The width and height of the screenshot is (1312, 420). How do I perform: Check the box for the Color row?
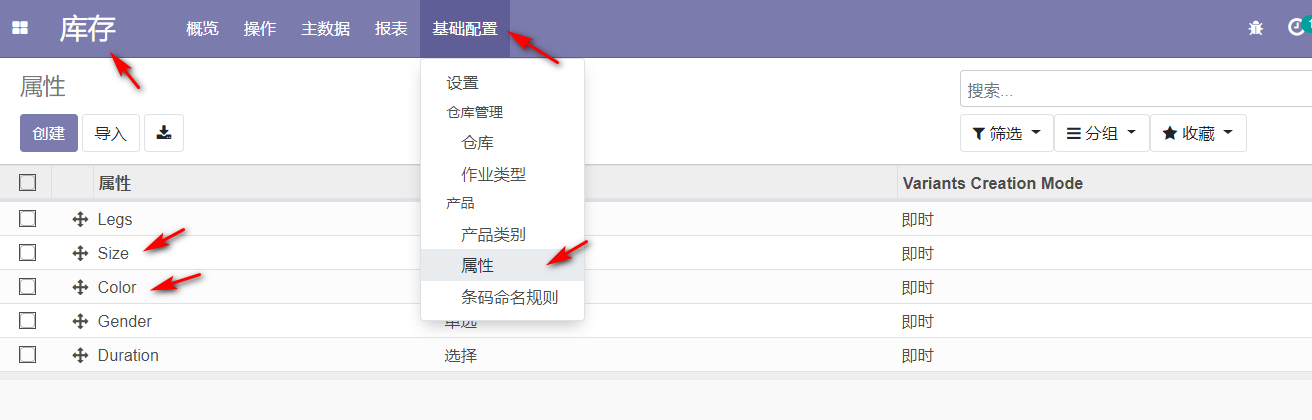[28, 287]
